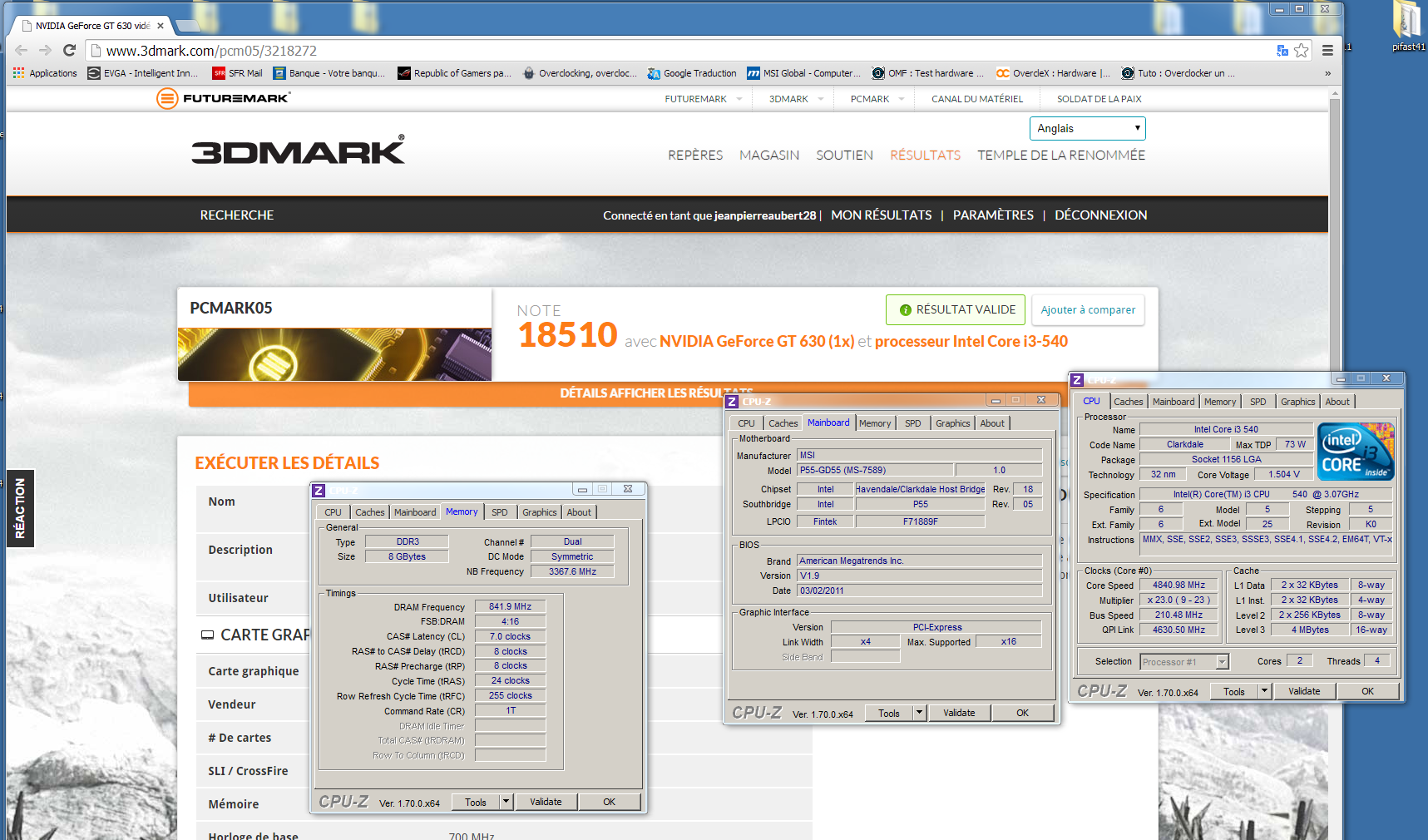Viewport: 1428px width, 840px height.
Task: Switch to Memory tab in CPU-tab CPU-Z window
Action: (1220, 402)
